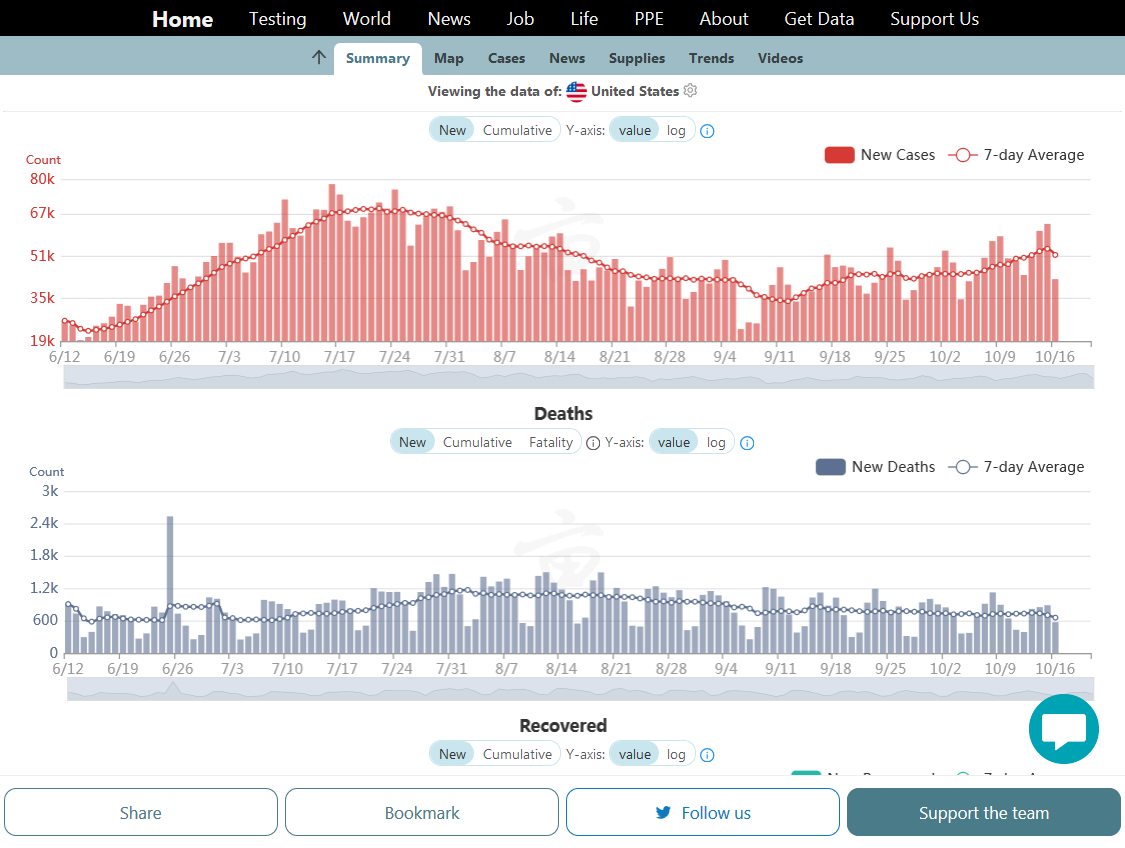
Task: Set cases Y-axis to value
Action: [x=635, y=130]
